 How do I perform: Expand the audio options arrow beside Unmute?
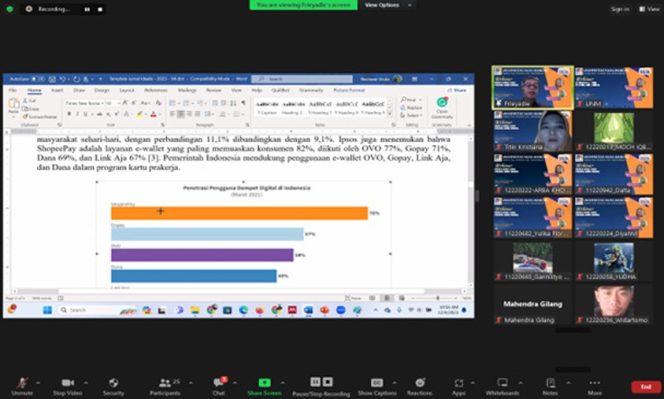point(38,383)
